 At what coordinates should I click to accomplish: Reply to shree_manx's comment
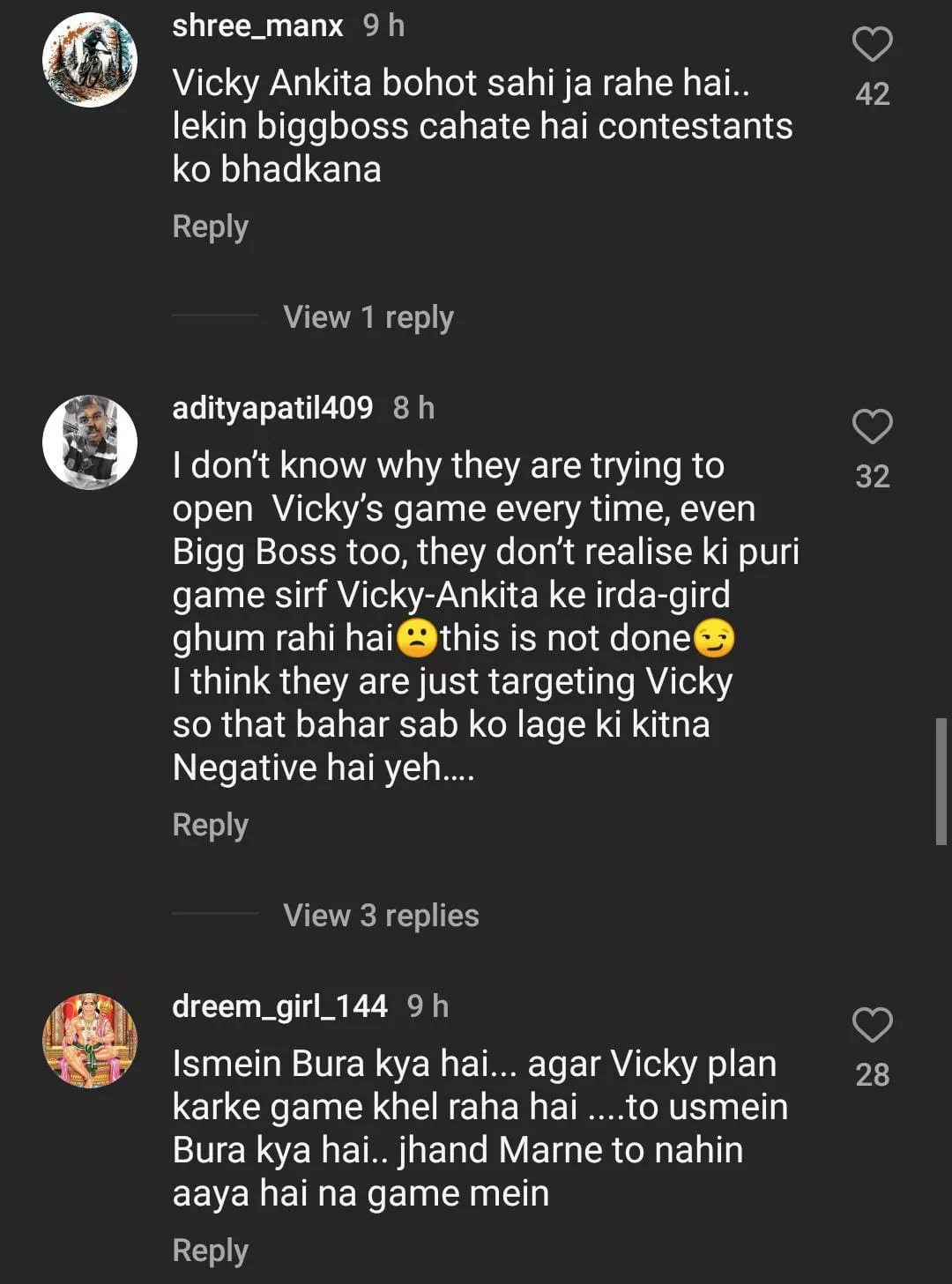(210, 226)
